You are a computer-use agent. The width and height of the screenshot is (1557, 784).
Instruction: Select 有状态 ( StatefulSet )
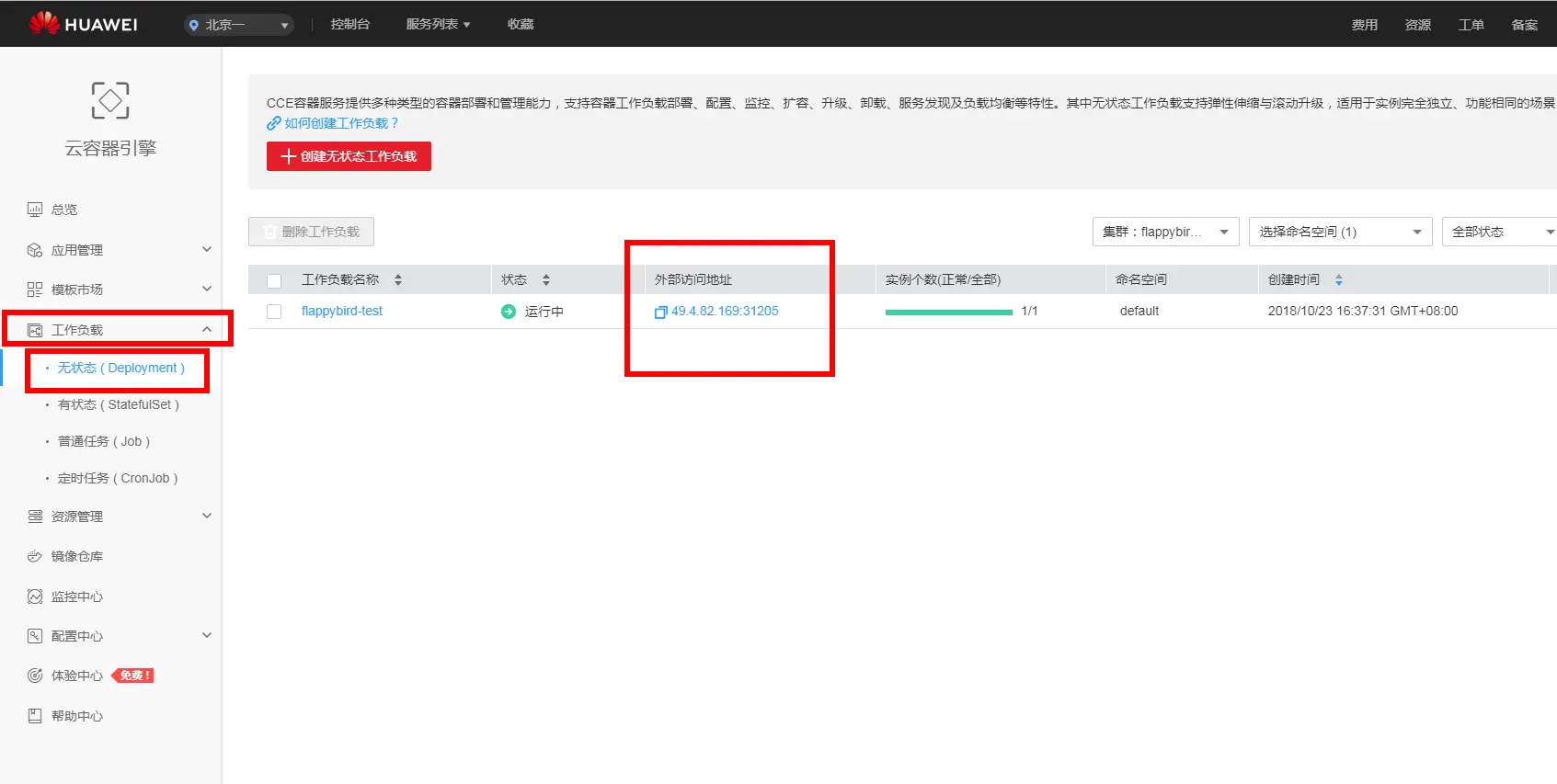point(119,404)
